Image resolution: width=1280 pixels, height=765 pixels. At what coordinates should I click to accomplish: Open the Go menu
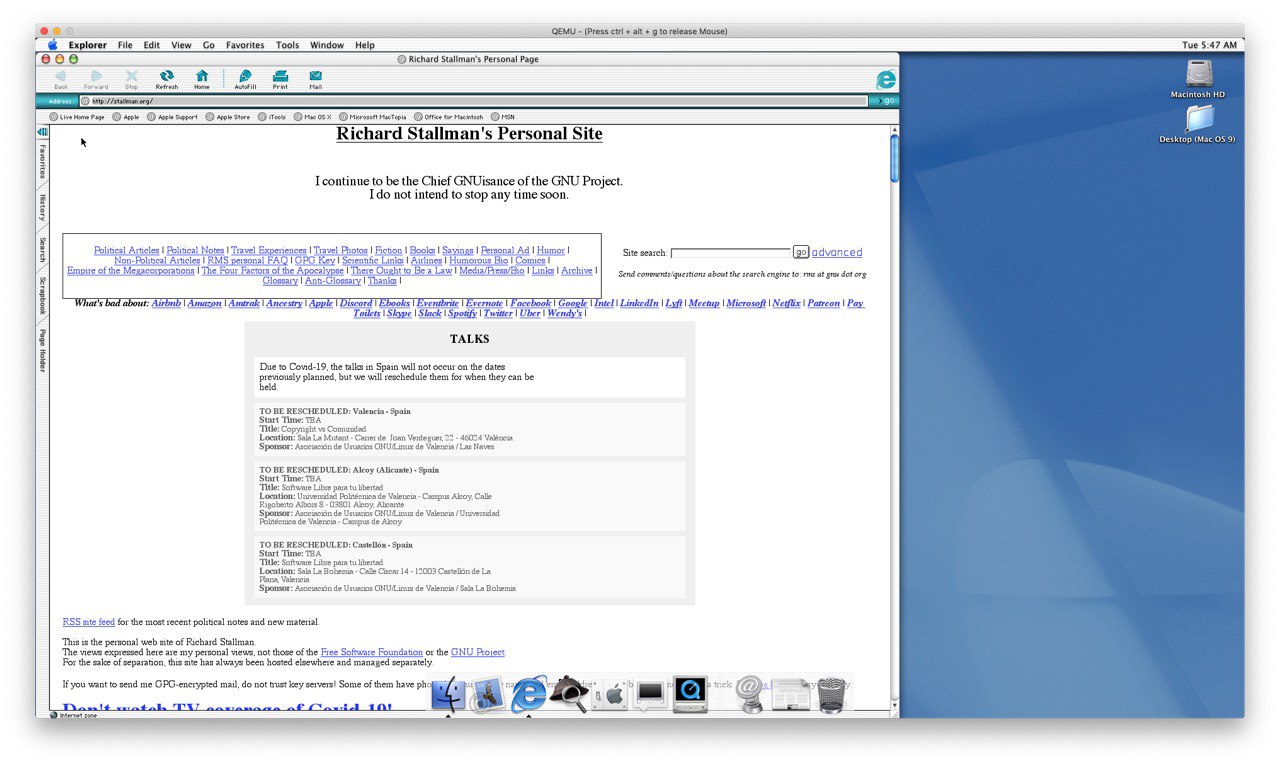(209, 45)
